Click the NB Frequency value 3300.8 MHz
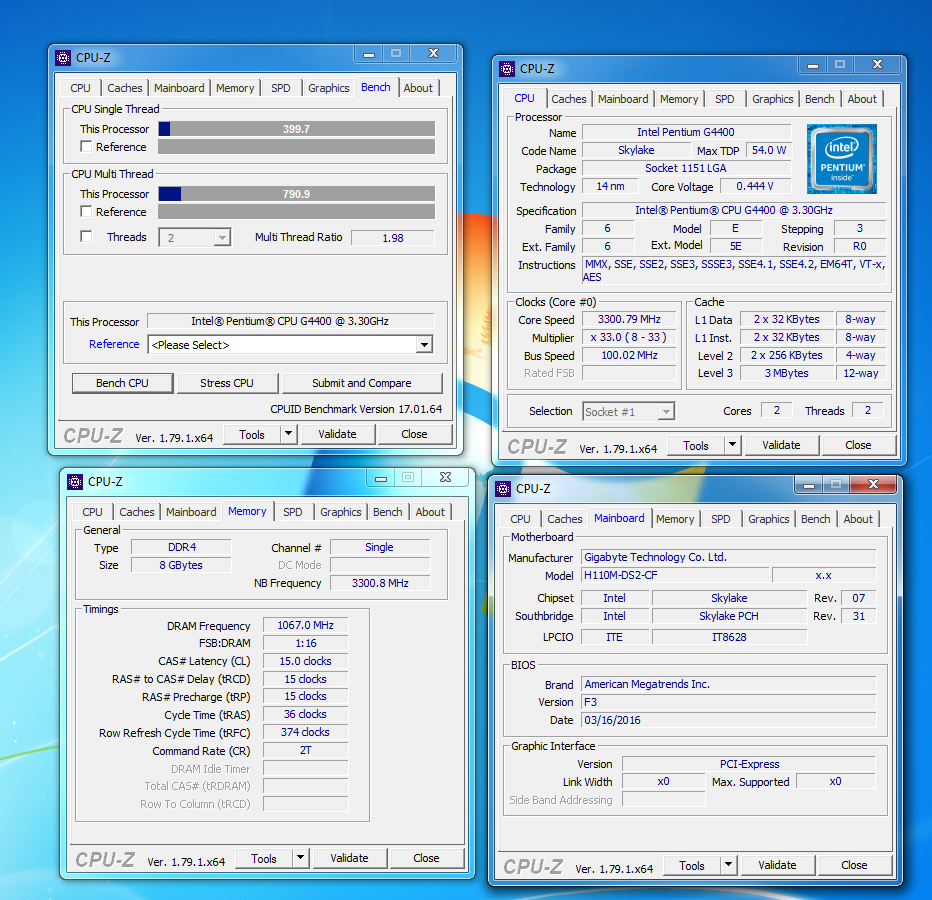The image size is (932, 900). [380, 583]
